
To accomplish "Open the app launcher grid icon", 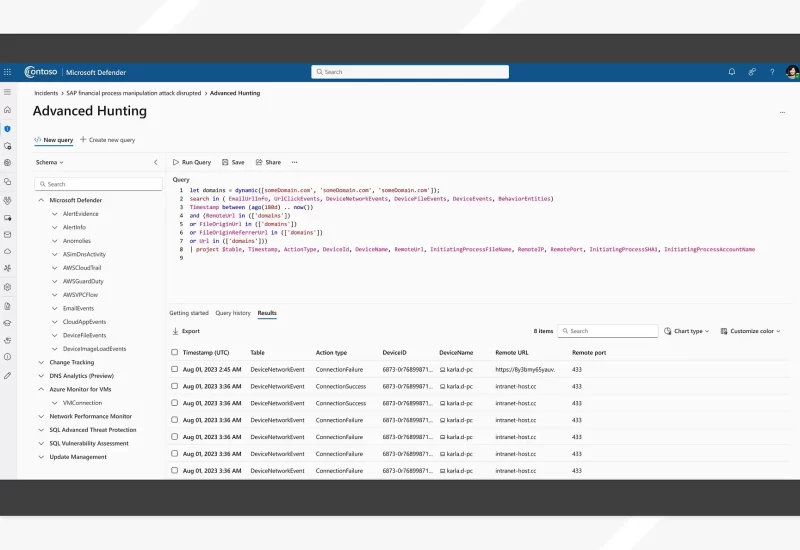I will [7, 72].
